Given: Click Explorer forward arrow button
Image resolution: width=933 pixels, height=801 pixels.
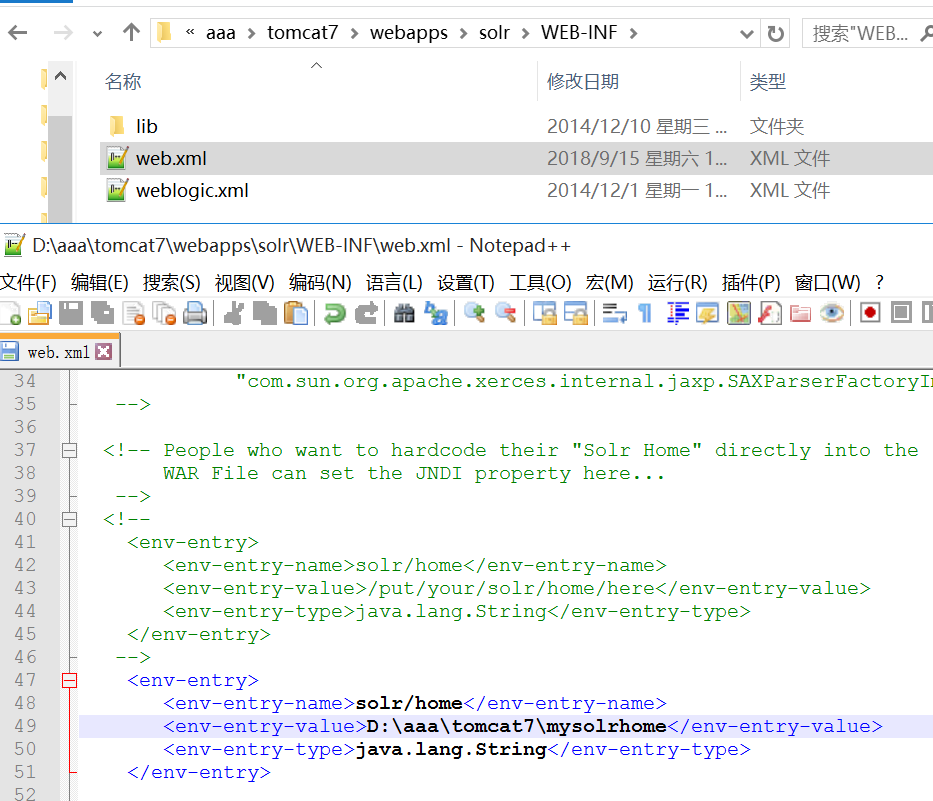Looking at the screenshot, I should tap(62, 32).
